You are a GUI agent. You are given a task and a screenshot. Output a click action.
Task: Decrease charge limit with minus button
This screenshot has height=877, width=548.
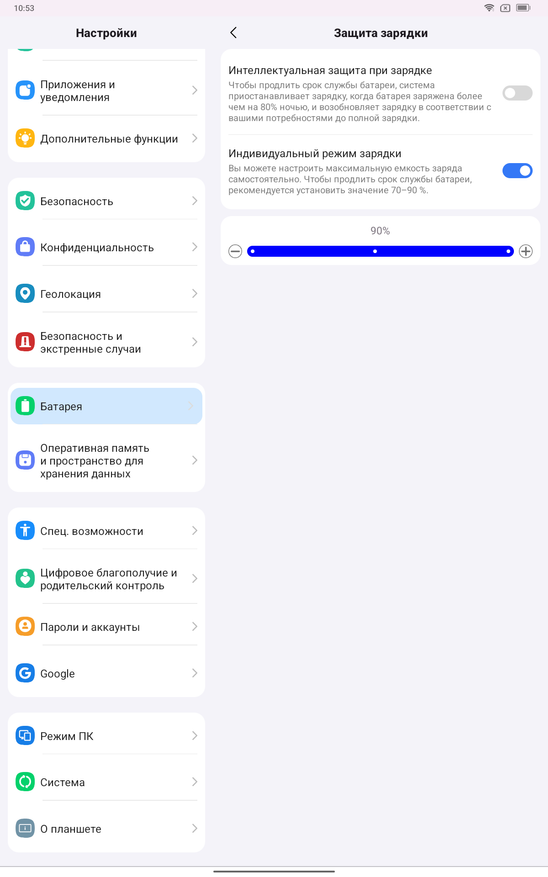[235, 251]
